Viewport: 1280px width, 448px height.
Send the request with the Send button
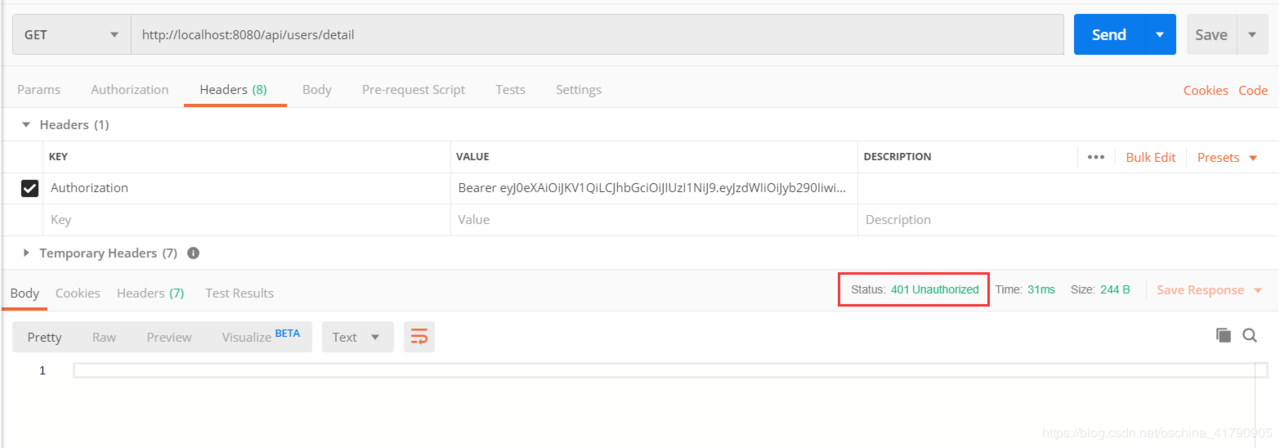(x=1109, y=34)
